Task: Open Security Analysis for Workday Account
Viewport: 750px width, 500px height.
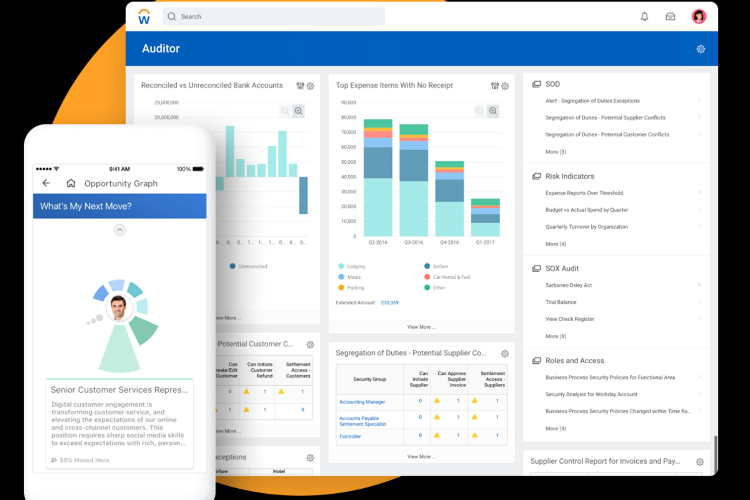Action: click(591, 394)
